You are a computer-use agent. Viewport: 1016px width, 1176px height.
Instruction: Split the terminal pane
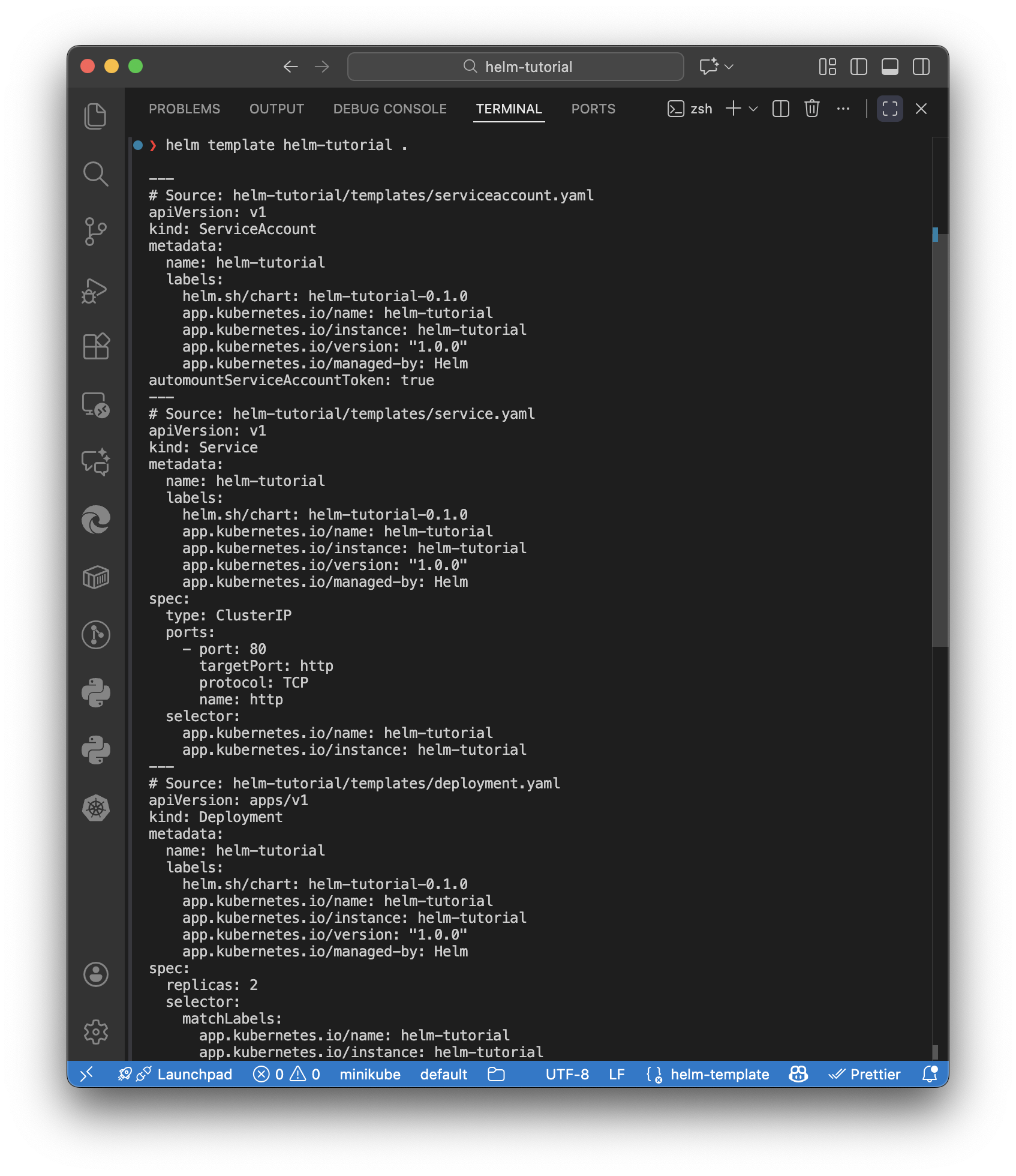click(780, 109)
